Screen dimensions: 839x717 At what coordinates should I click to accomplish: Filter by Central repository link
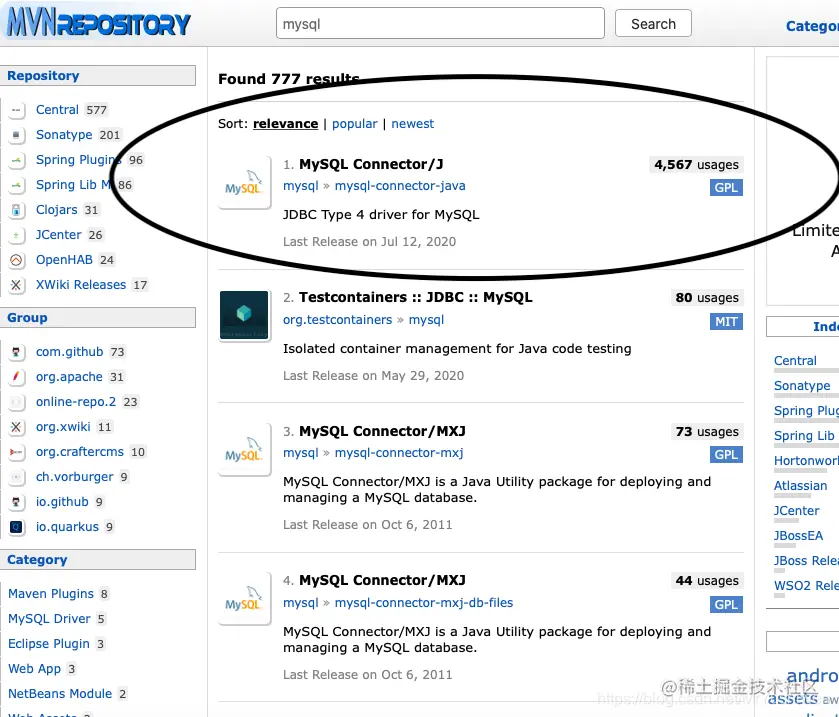[57, 110]
